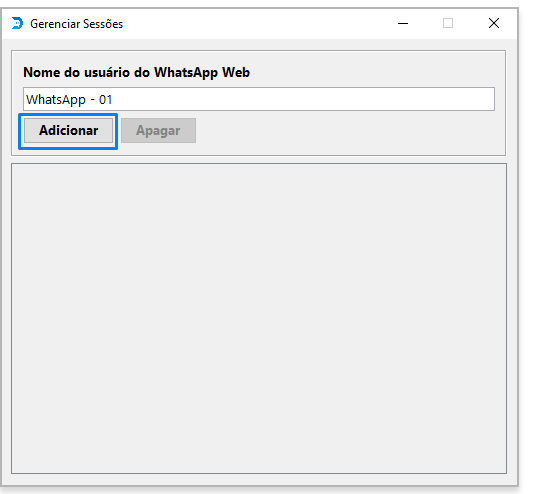Click the word "WhatsApp" inside the text field
Image resolution: width=536 pixels, height=494 pixels.
click(56, 100)
